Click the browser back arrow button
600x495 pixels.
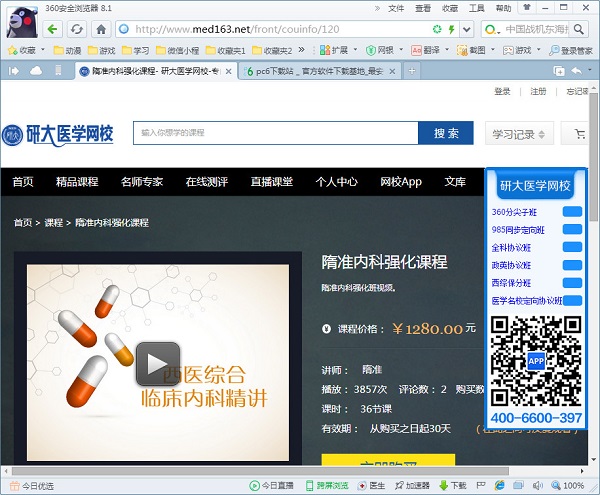[x=52, y=29]
